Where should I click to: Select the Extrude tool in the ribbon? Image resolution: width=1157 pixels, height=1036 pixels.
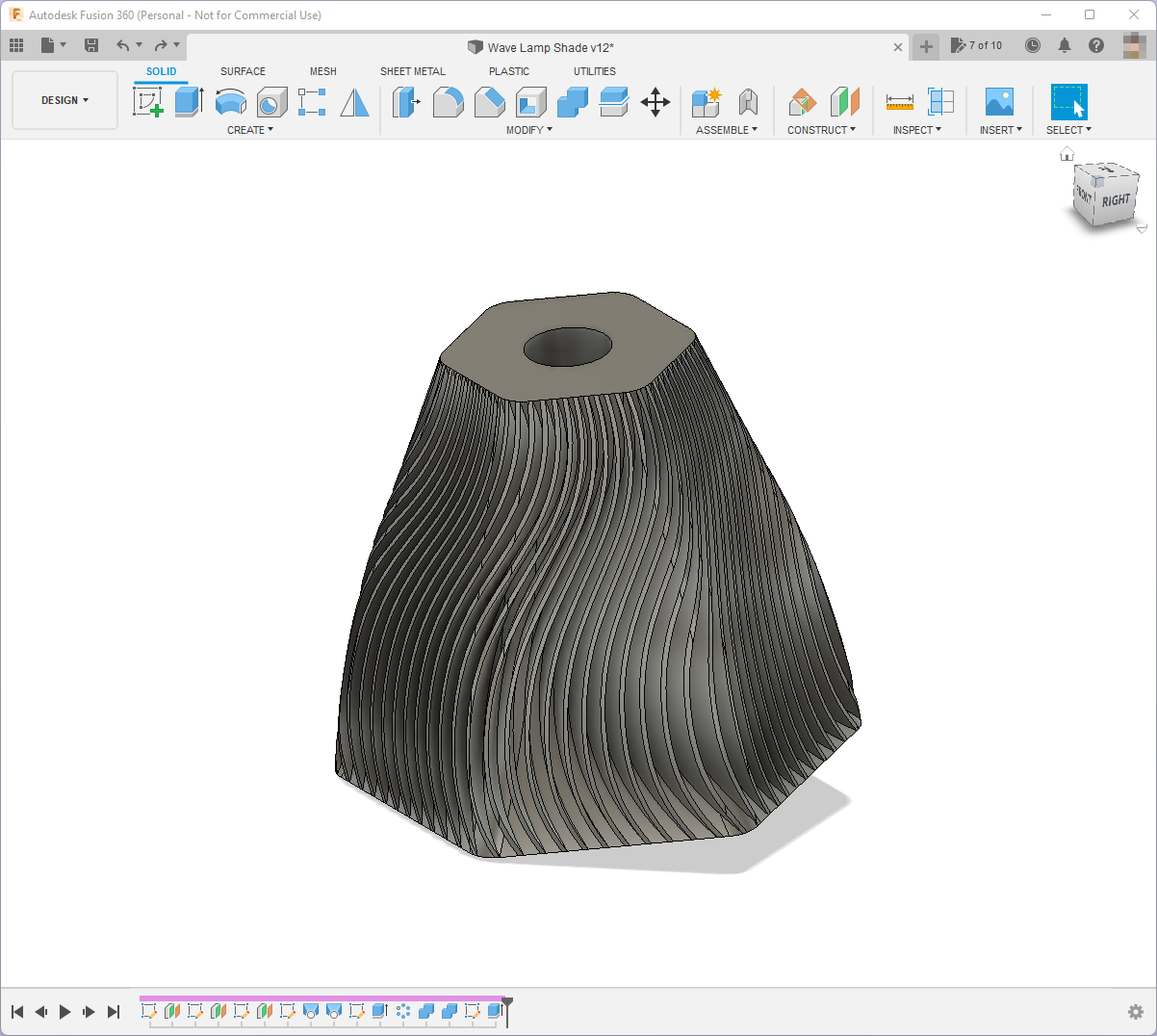(189, 102)
